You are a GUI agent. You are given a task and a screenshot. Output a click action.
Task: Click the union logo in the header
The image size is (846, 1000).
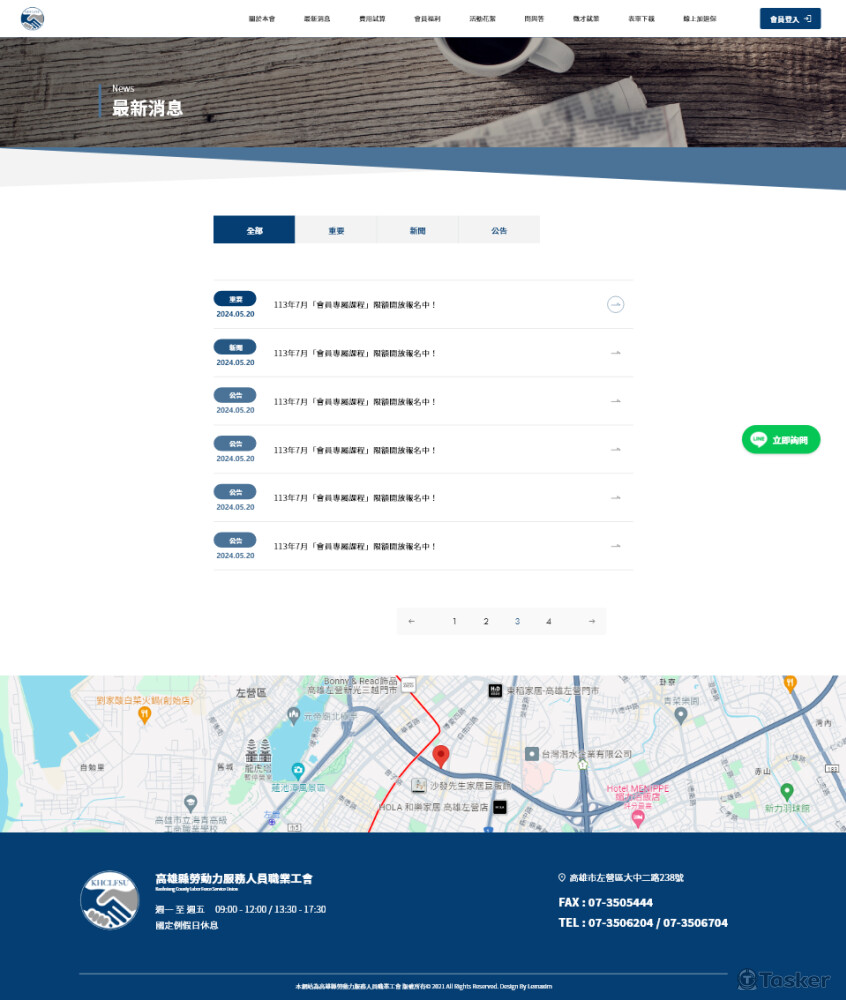33,18
